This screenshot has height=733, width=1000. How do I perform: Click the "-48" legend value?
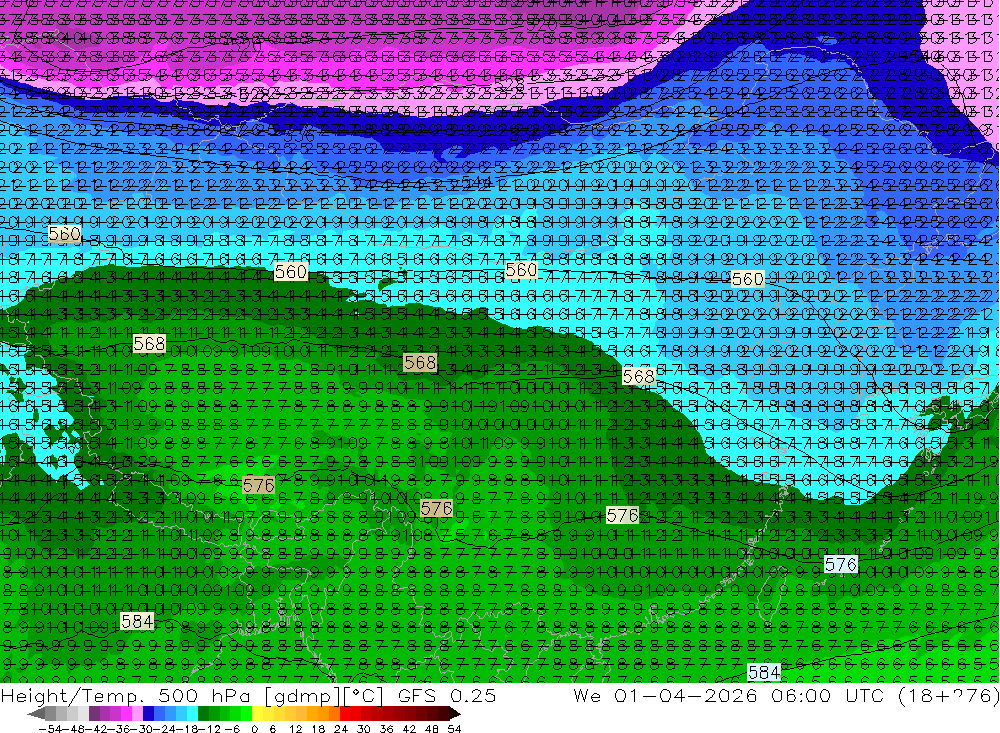73,729
